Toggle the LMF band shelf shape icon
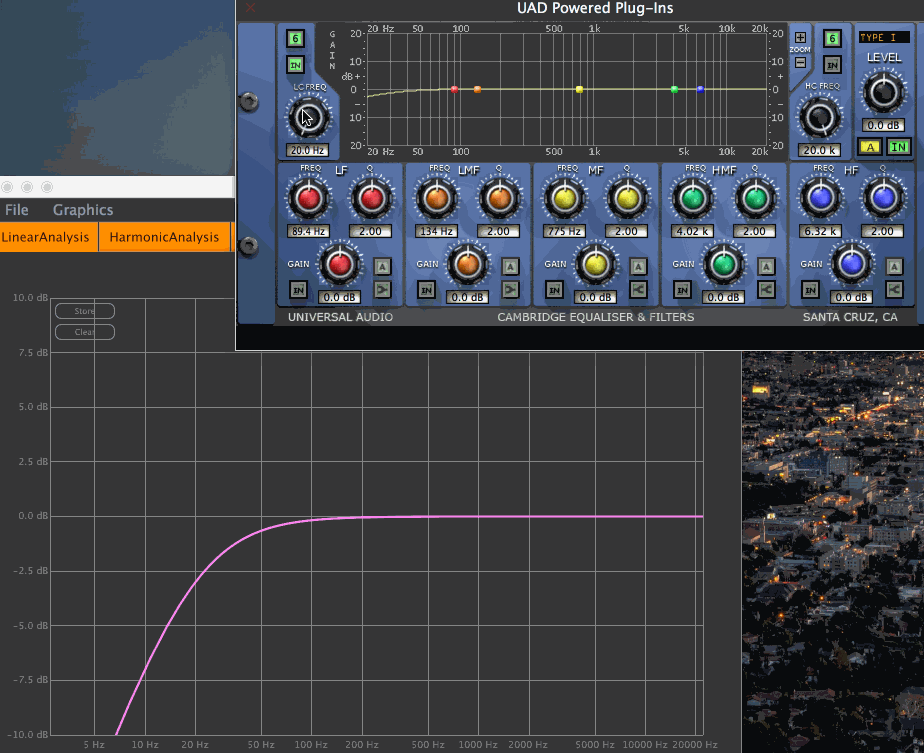 [x=510, y=289]
